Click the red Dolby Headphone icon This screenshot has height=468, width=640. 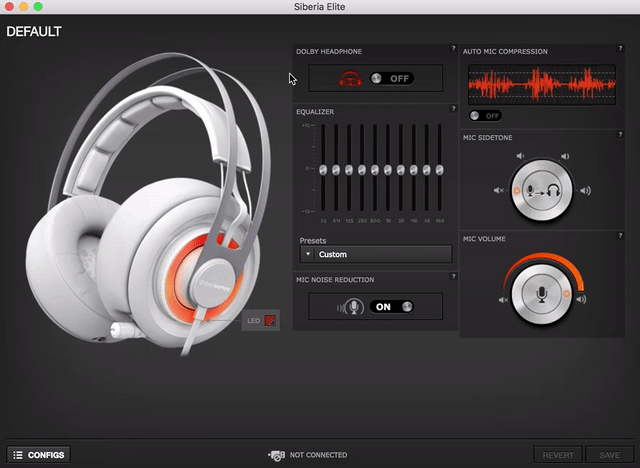click(350, 78)
